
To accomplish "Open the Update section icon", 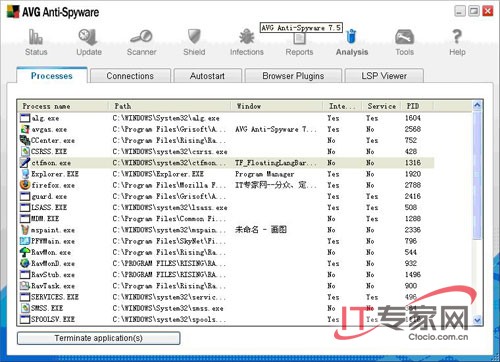I will (x=88, y=37).
